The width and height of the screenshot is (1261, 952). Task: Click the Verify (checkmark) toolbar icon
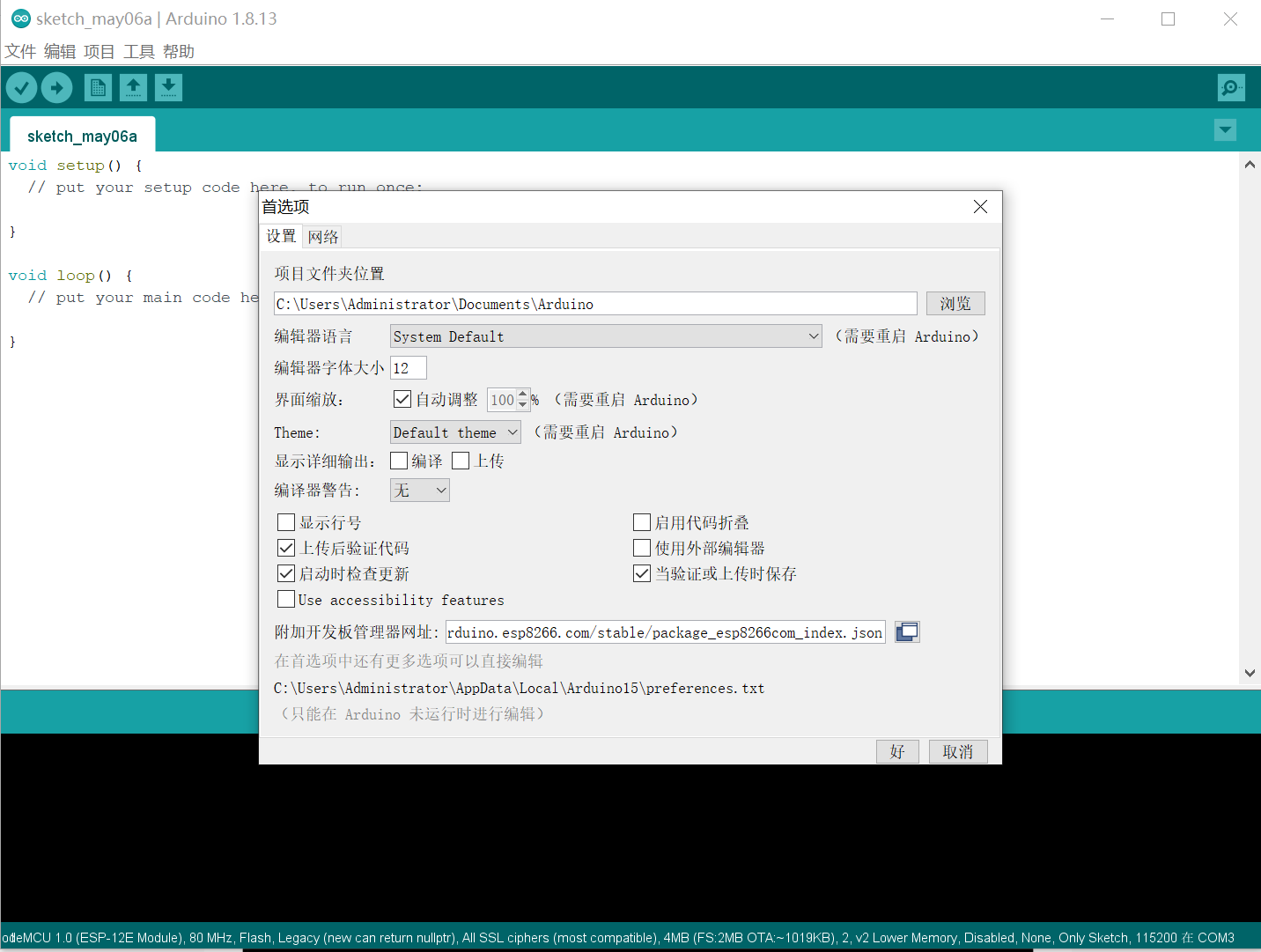pyautogui.click(x=21, y=87)
